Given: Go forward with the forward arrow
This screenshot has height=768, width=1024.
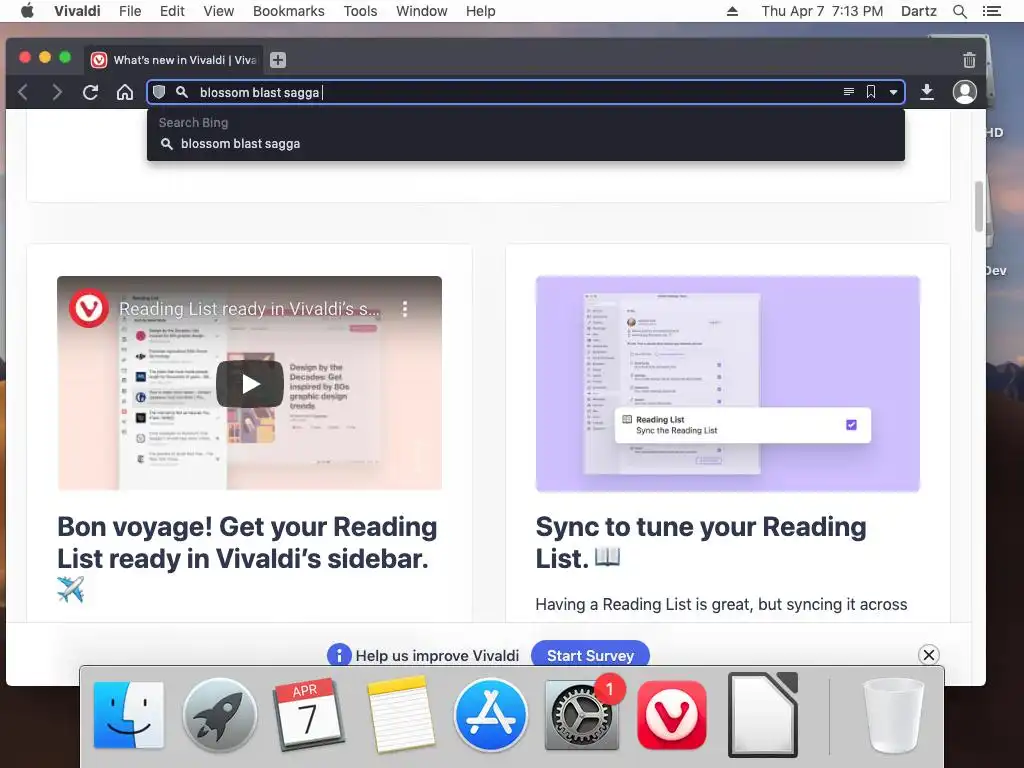Looking at the screenshot, I should (57, 92).
